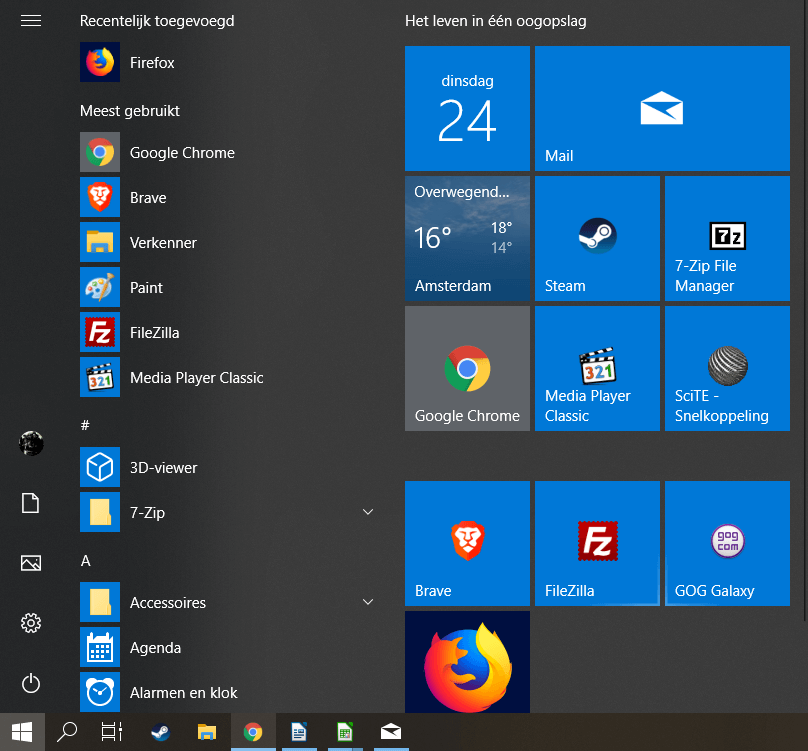Open Settings gear in start sidebar

(x=31, y=623)
